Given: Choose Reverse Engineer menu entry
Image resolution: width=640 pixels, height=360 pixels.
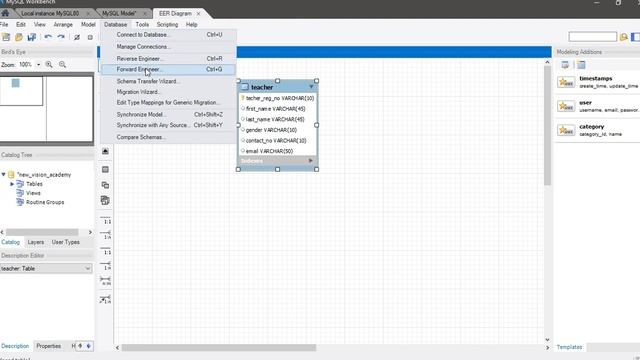Looking at the screenshot, I should coord(168,58).
